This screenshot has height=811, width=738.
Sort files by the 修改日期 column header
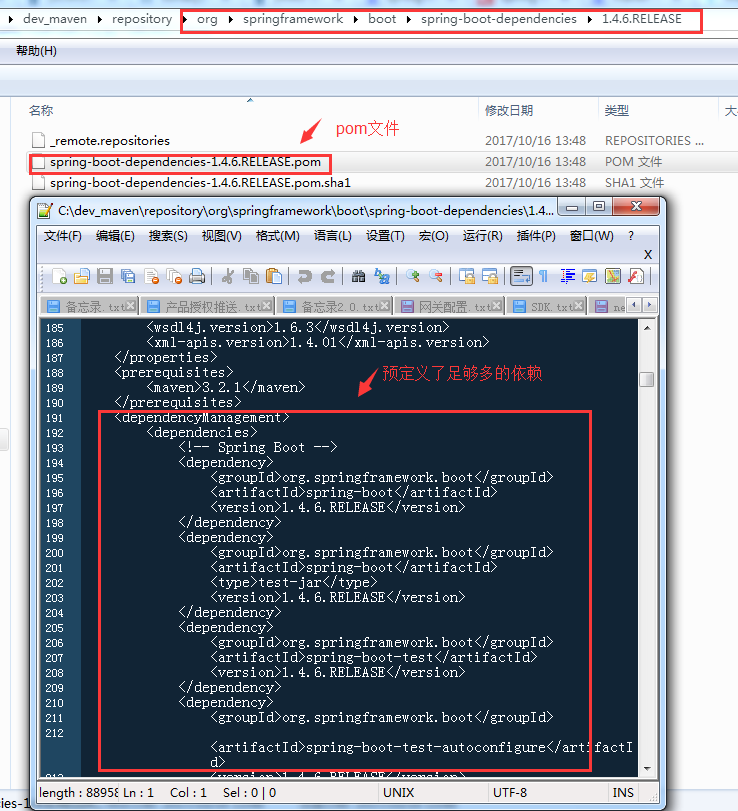point(509,111)
